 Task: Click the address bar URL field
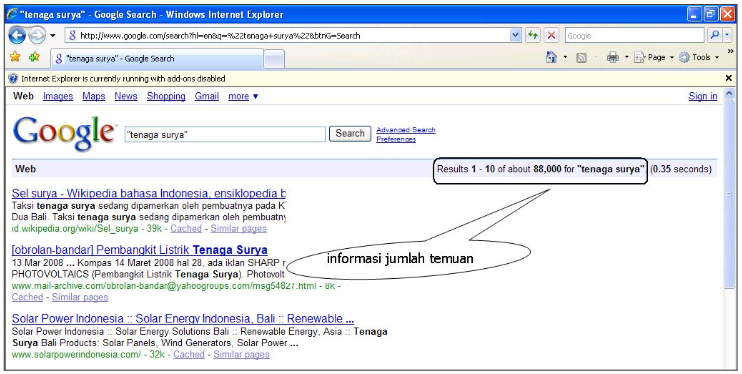pyautogui.click(x=287, y=36)
